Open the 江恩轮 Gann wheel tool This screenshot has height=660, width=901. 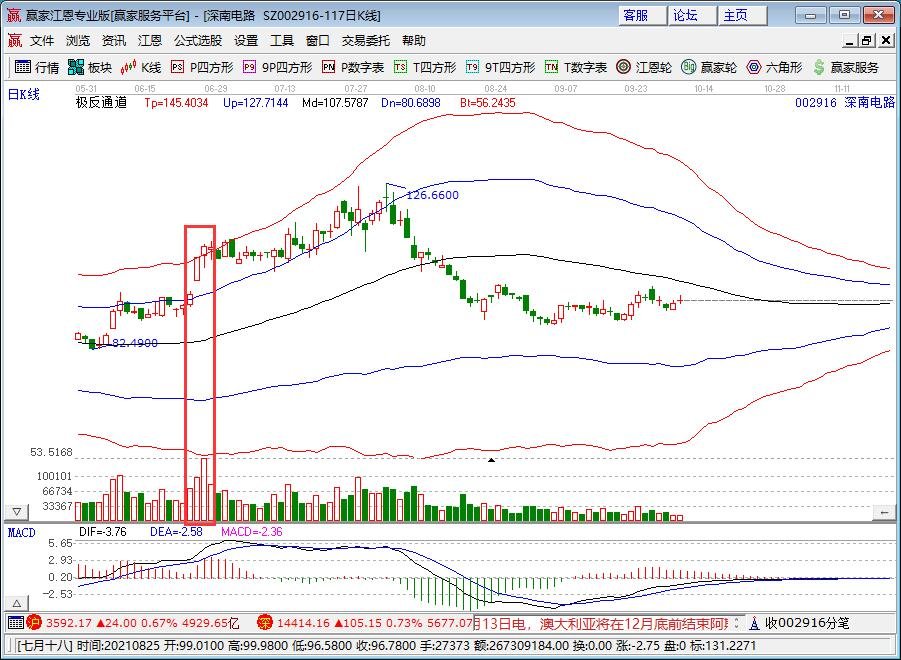[x=643, y=67]
